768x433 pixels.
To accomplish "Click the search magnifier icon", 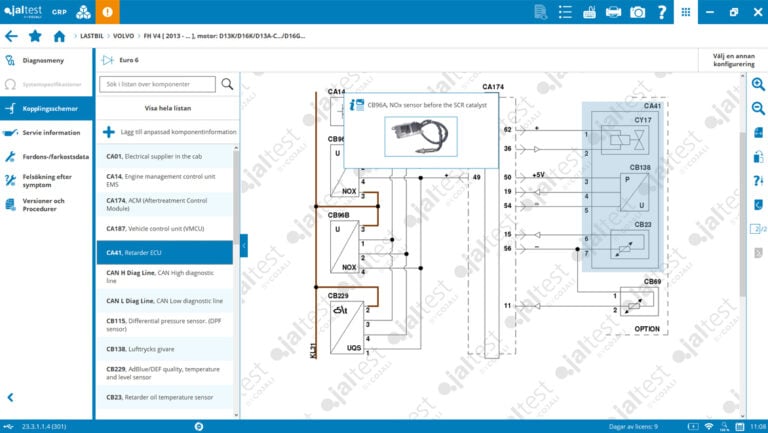I will pyautogui.click(x=227, y=84).
